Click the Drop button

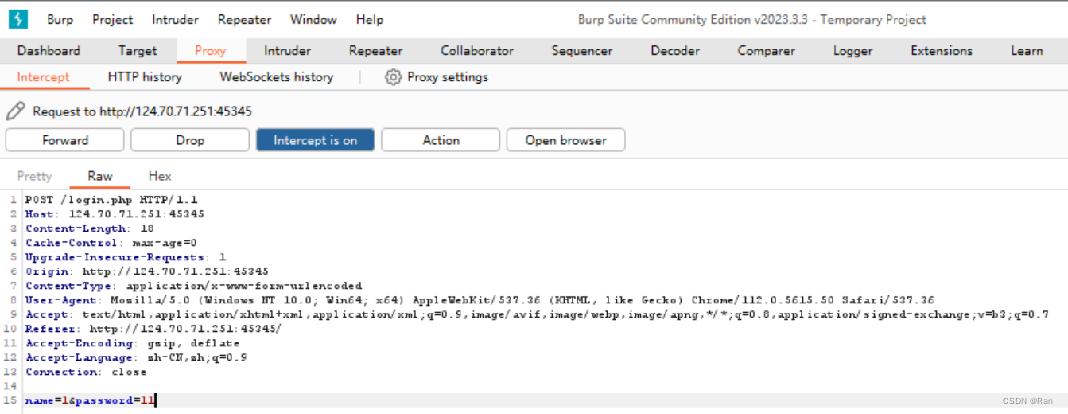pos(190,140)
